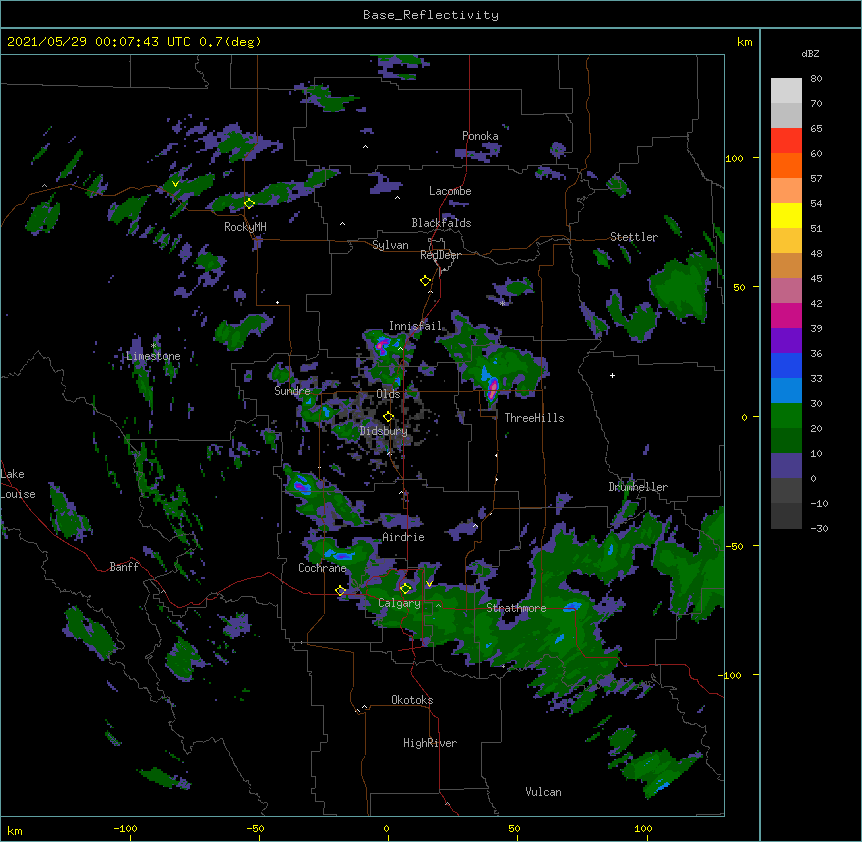
Task: Pick the bright yellow swatch in dBZ legend
Action: [786, 215]
